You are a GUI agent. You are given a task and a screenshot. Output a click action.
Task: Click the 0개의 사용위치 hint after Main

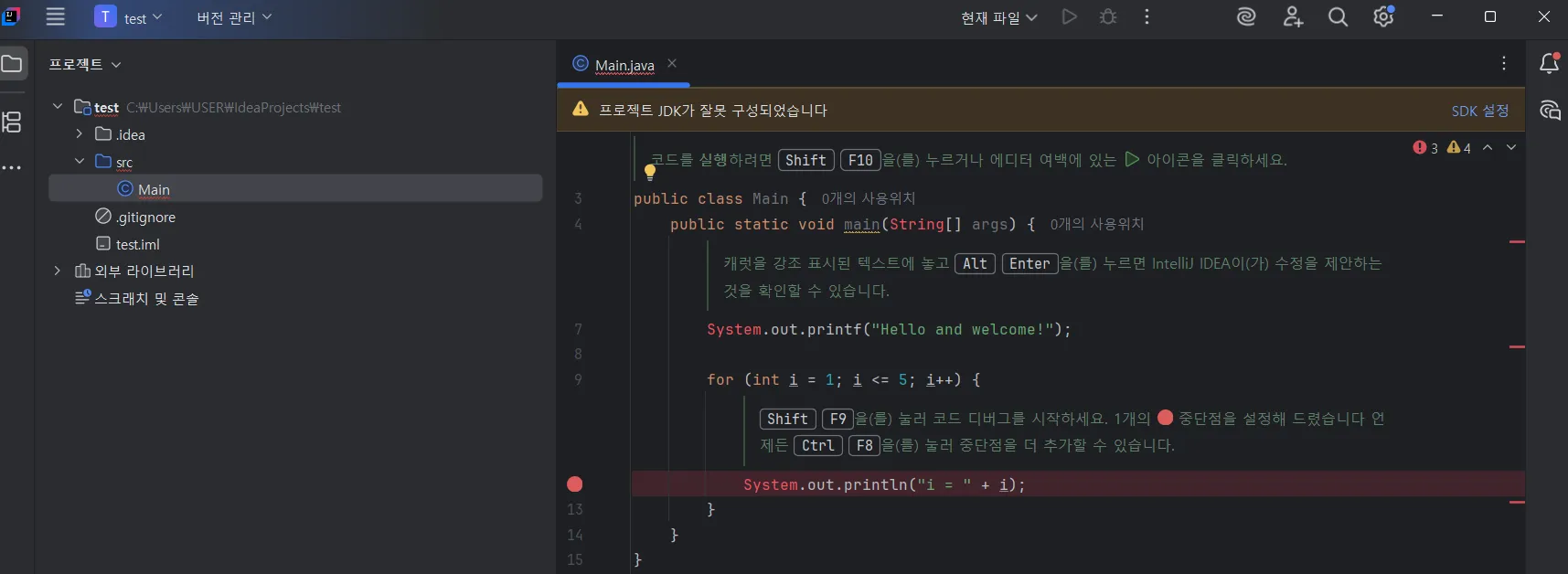point(868,198)
